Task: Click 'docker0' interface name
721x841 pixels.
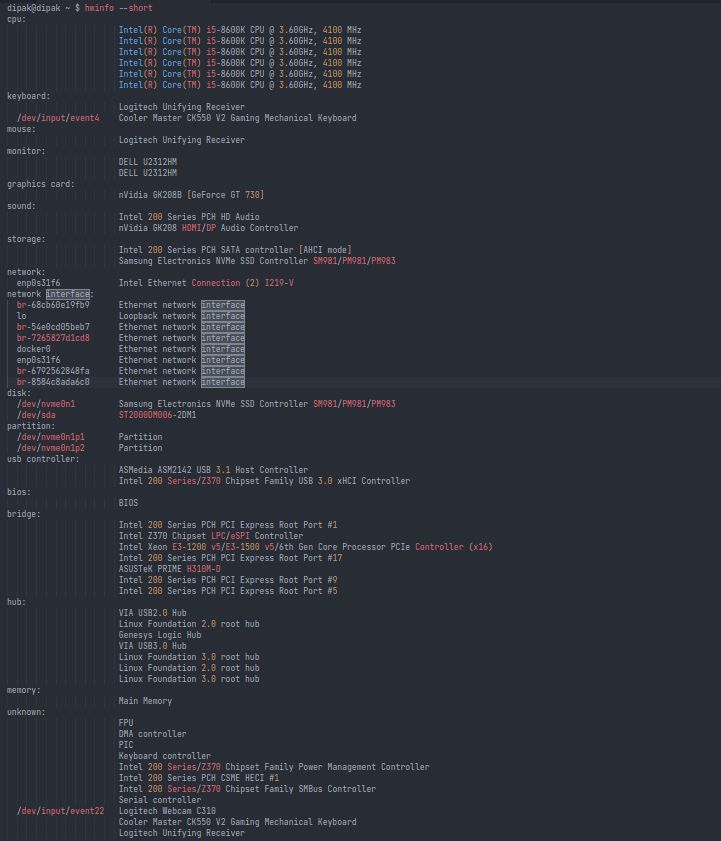Action: pos(33,349)
